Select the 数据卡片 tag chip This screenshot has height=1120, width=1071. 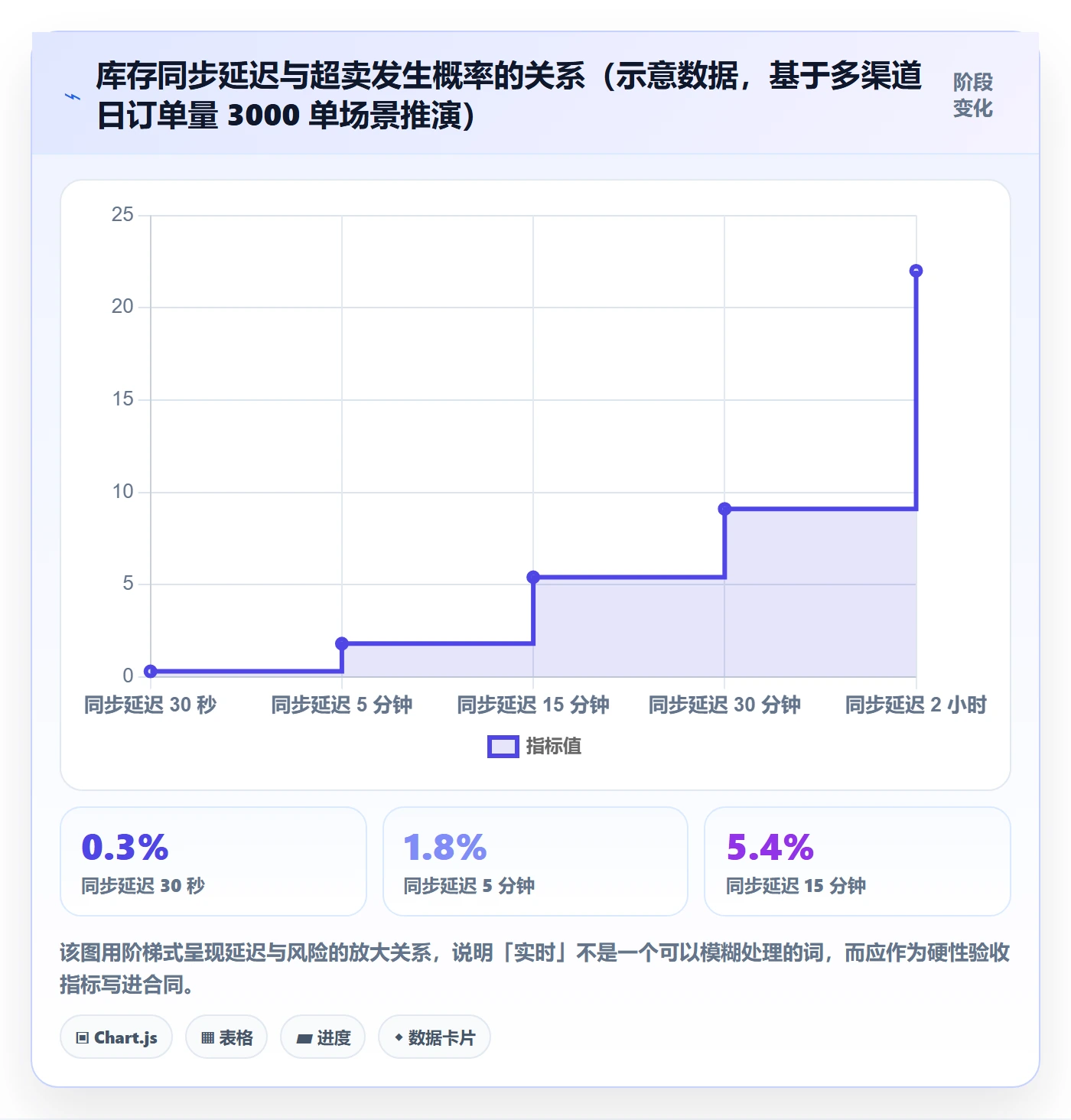[435, 1037]
